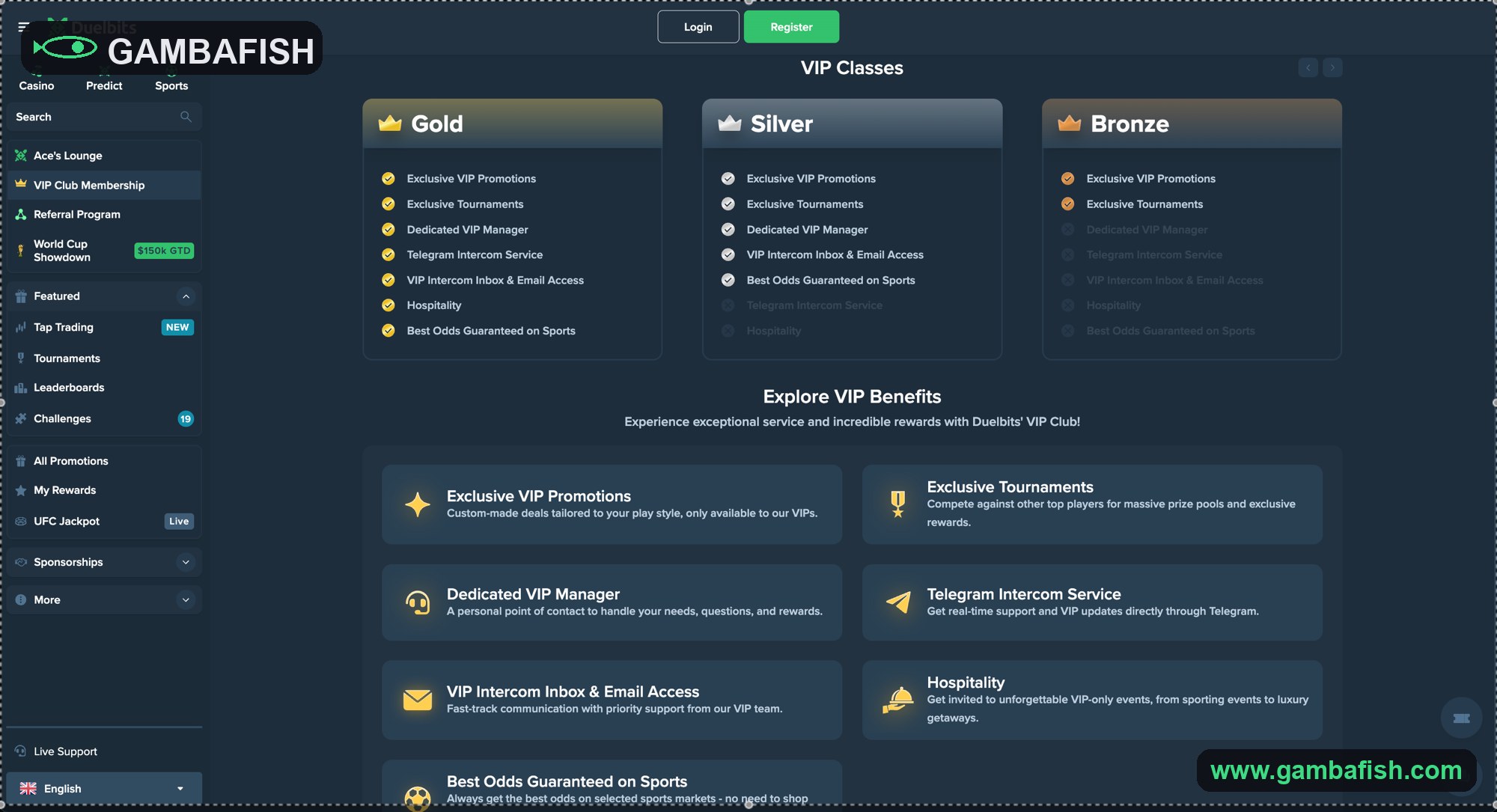Click the Login button
This screenshot has height=812, width=1497.
pyautogui.click(x=698, y=27)
